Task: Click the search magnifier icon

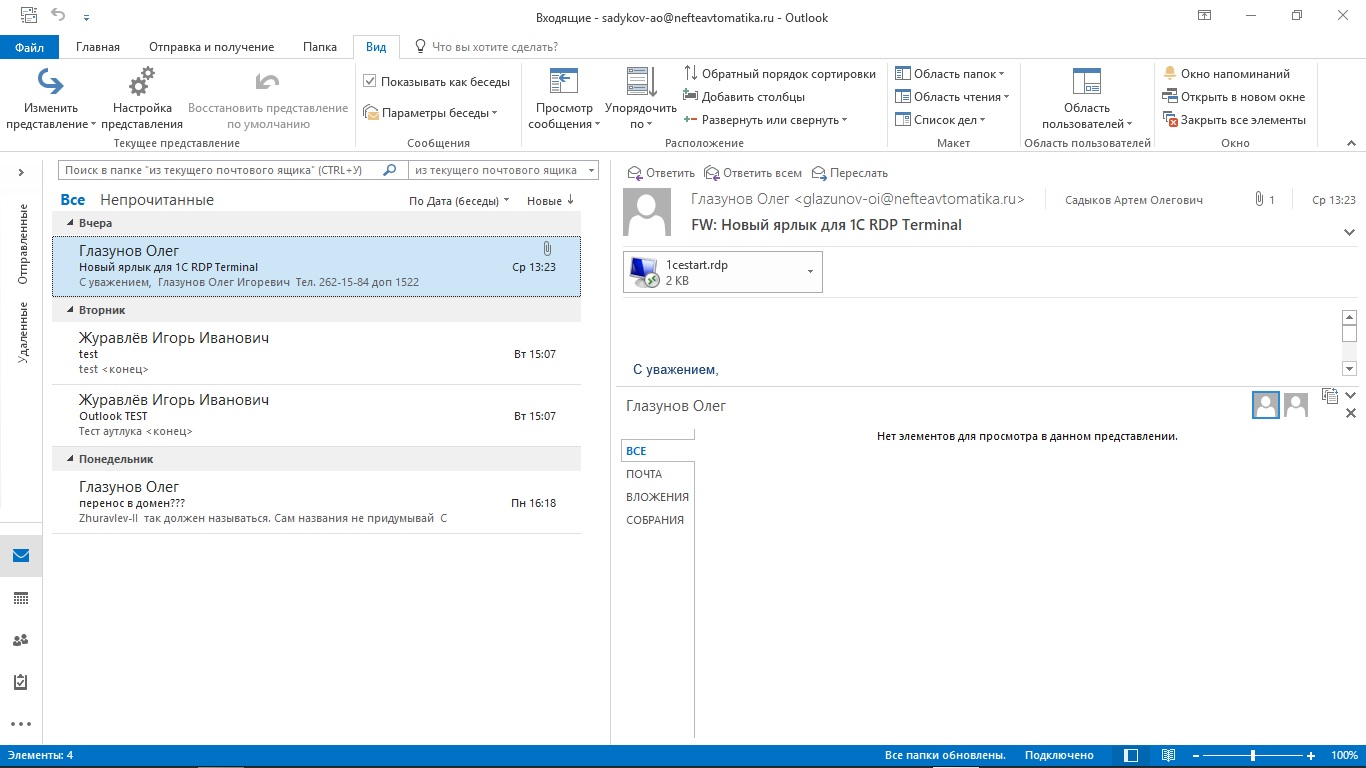Action: point(391,171)
